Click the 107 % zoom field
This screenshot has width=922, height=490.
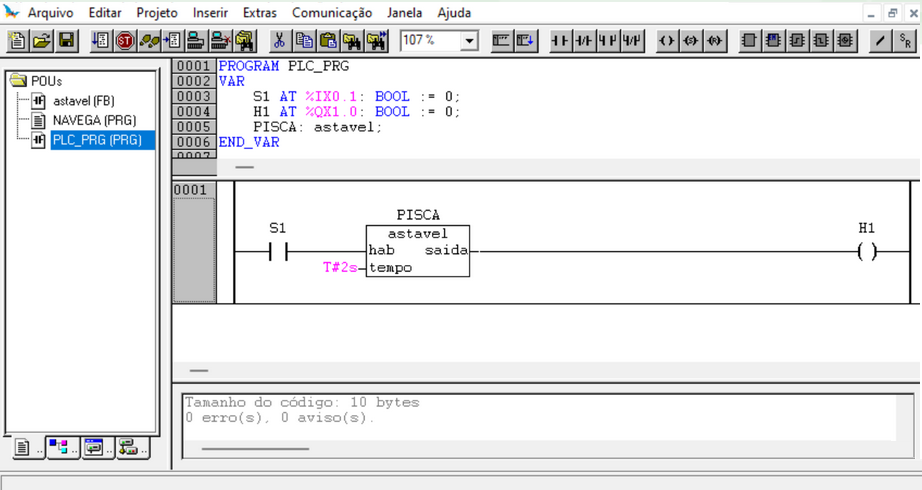(x=430, y=41)
